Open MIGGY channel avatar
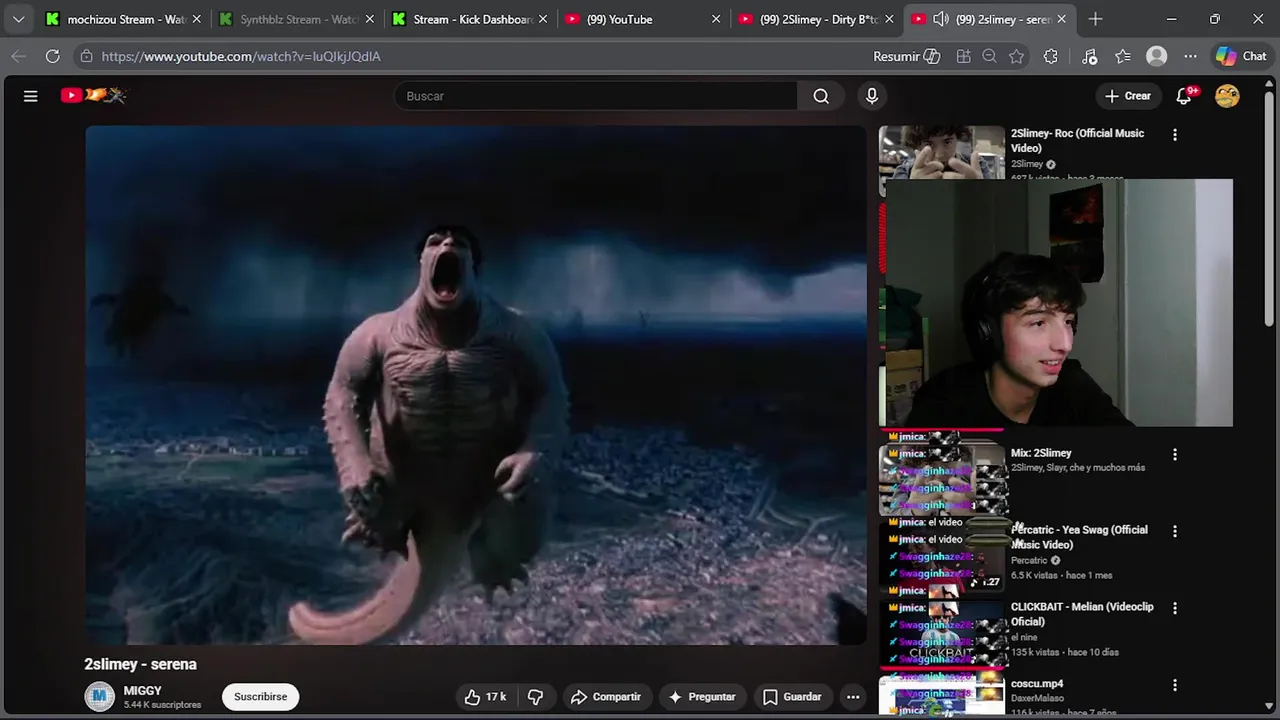The image size is (1280, 720). pyautogui.click(x=100, y=697)
